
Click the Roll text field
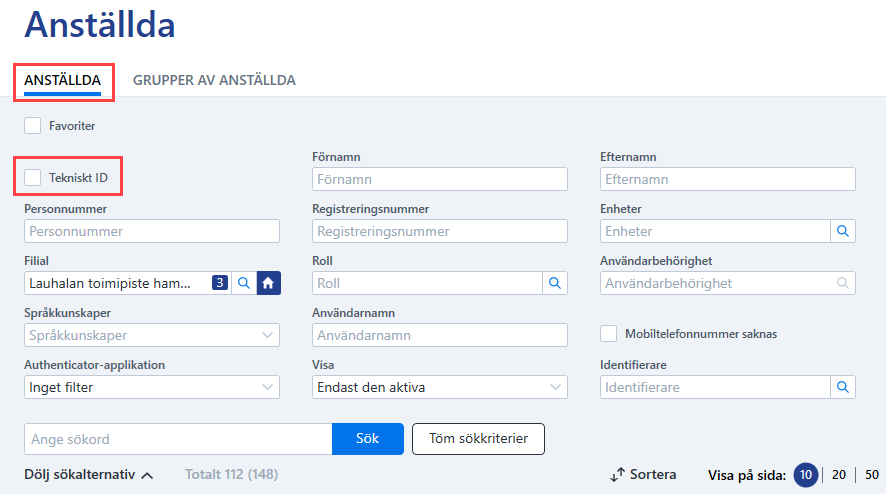click(427, 283)
